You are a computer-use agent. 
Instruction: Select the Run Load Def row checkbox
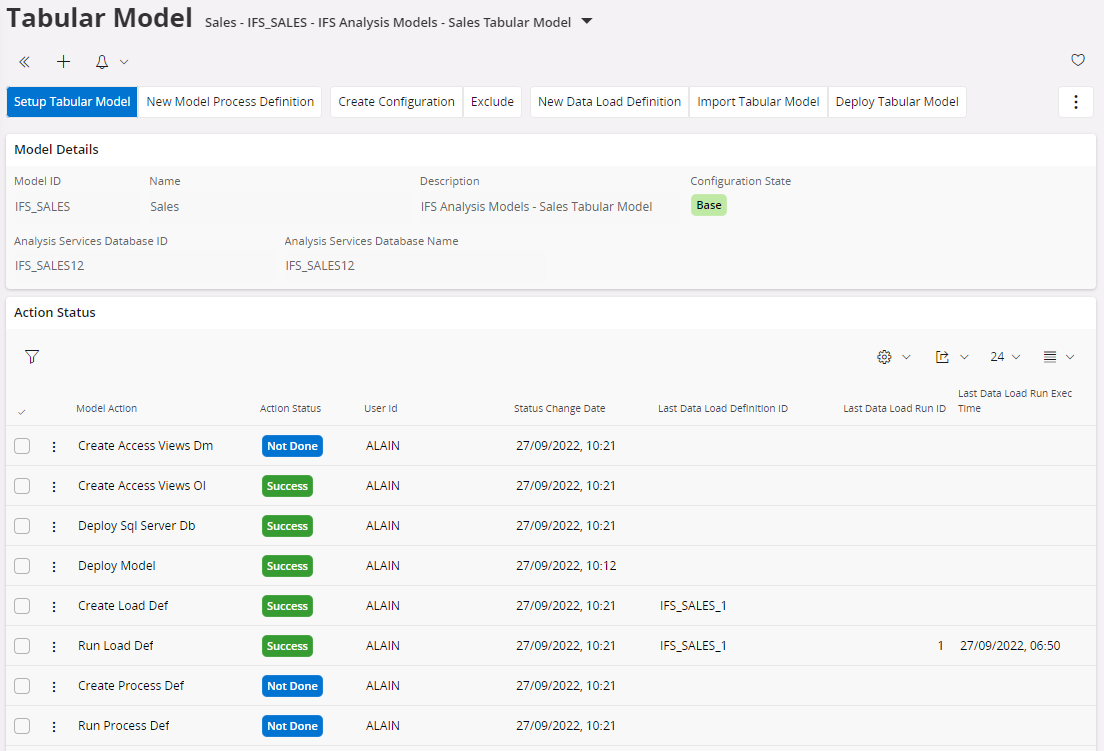[x=22, y=646]
